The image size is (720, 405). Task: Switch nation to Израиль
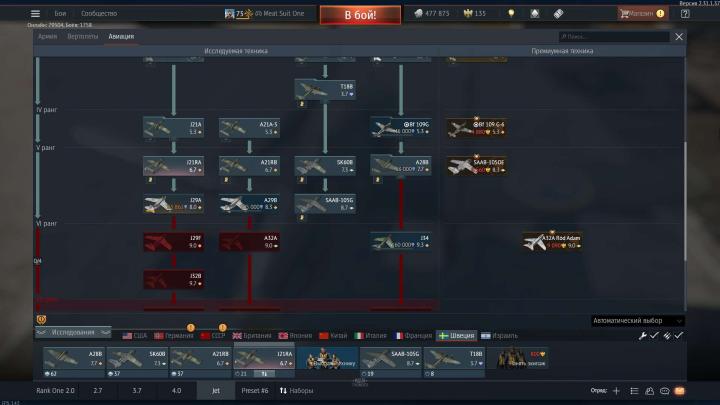(500, 336)
